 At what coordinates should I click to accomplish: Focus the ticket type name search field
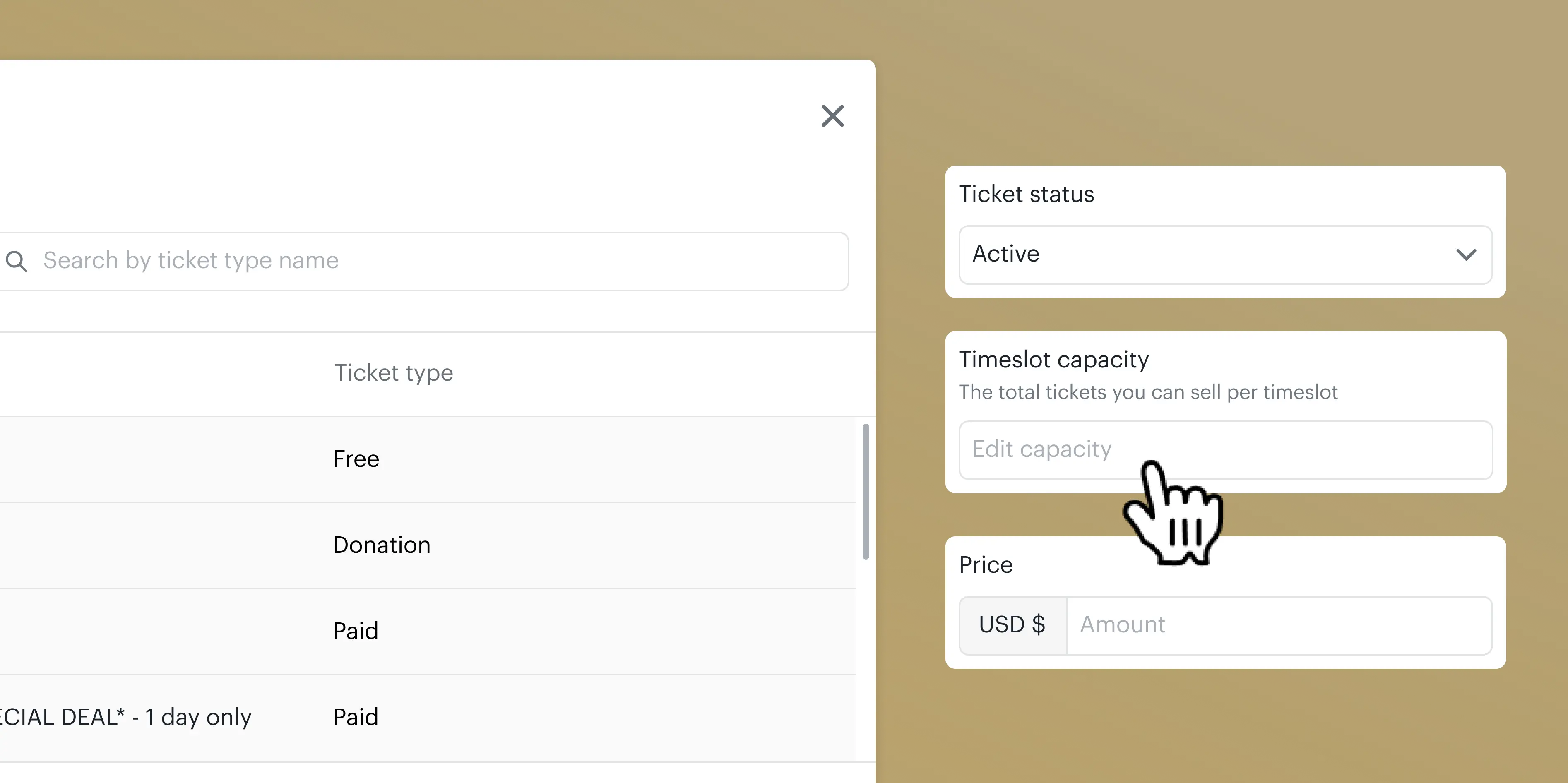426,261
